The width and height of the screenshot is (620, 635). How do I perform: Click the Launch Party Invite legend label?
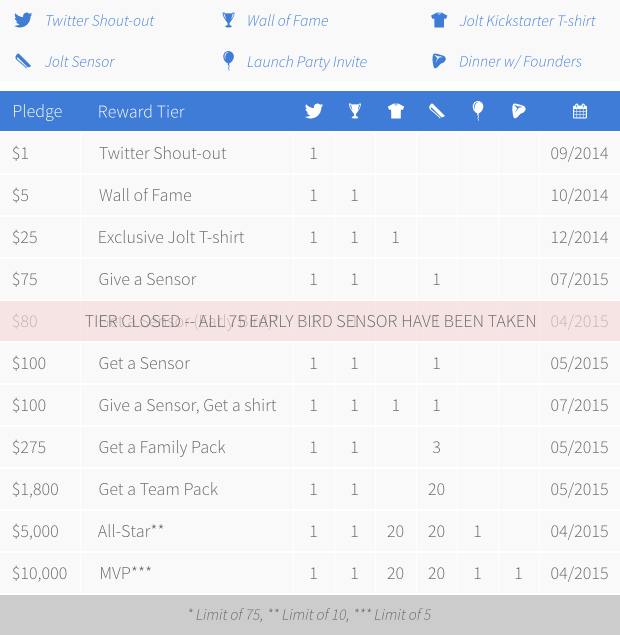[x=307, y=62]
